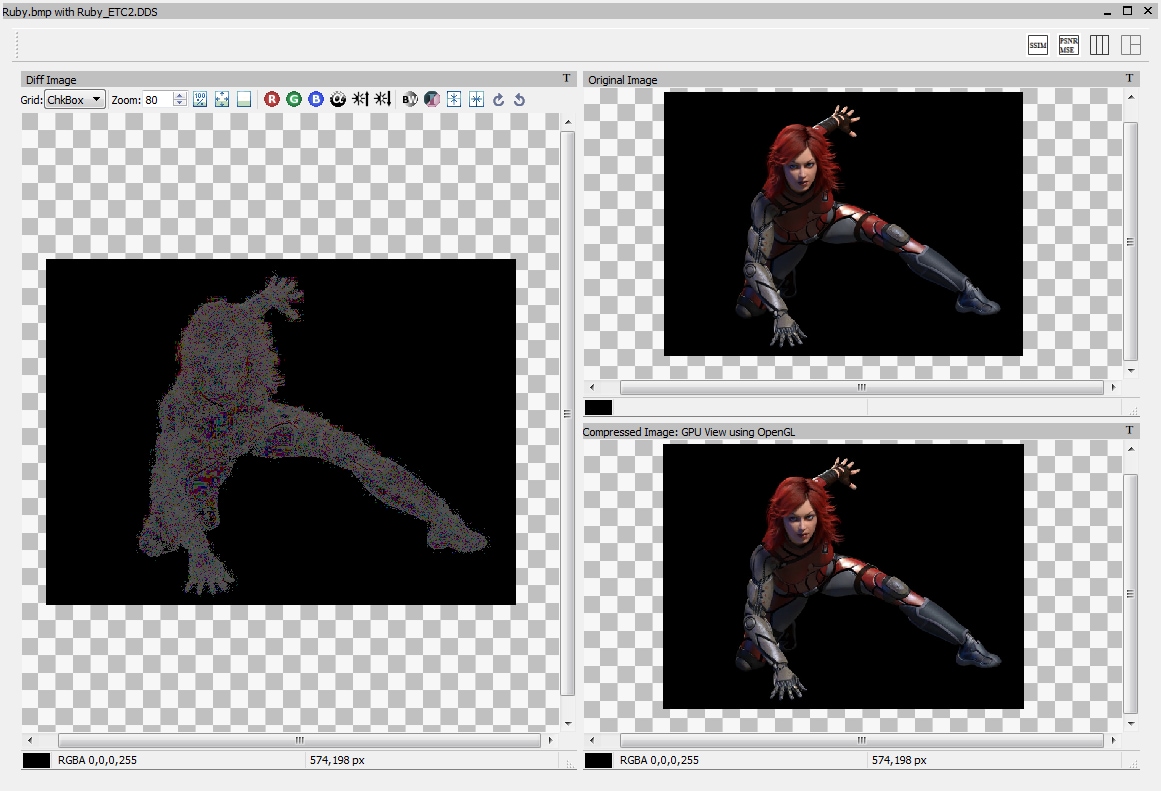Toggle the red channel display

pyautogui.click(x=272, y=99)
